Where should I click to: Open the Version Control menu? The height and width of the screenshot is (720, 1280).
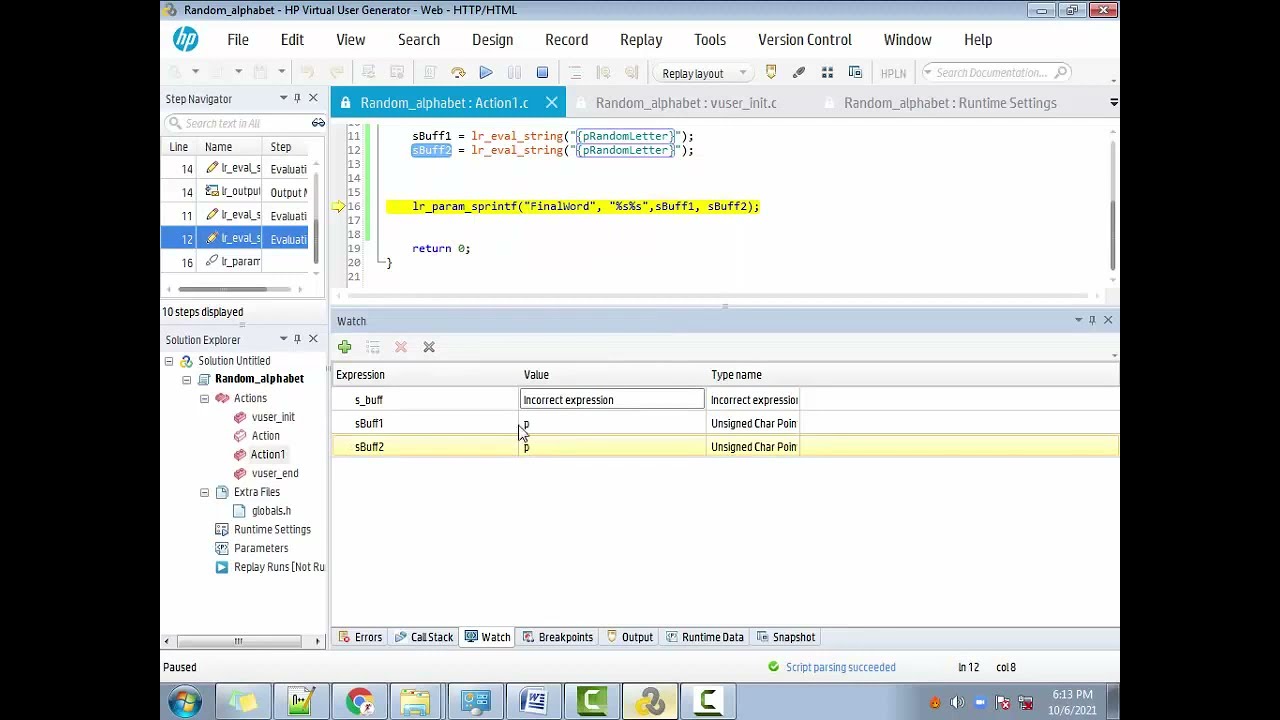(805, 40)
